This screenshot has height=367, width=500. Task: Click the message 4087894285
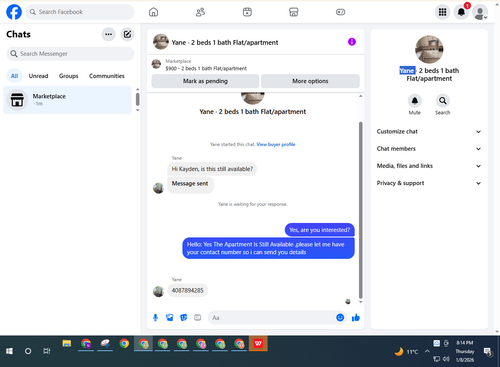[x=187, y=290]
